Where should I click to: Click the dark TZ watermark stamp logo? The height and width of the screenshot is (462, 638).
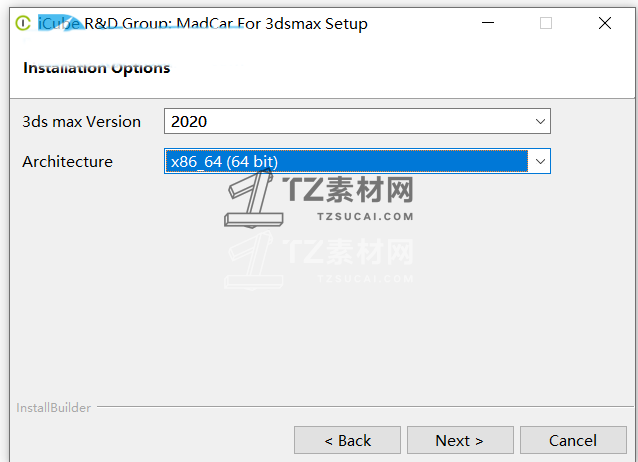pyautogui.click(x=253, y=198)
